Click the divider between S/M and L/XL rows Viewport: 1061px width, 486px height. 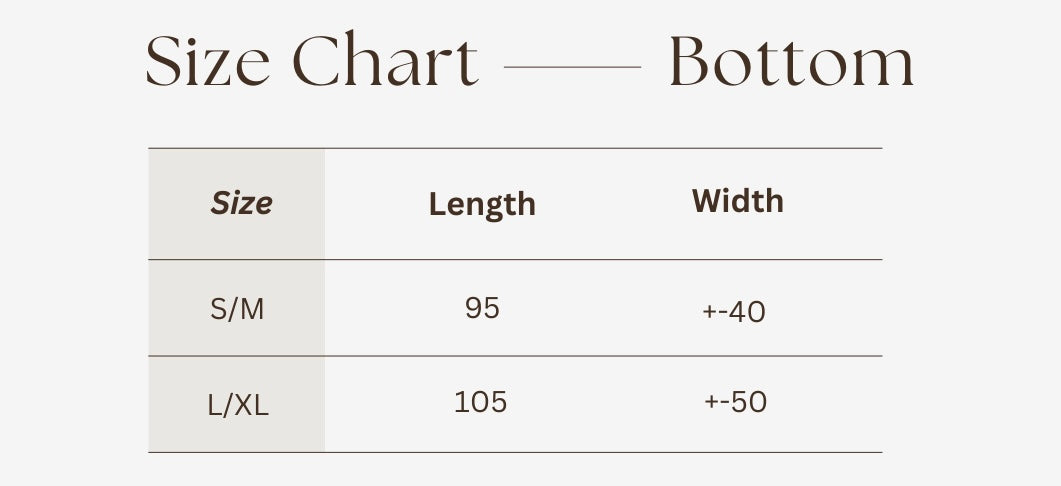point(515,356)
